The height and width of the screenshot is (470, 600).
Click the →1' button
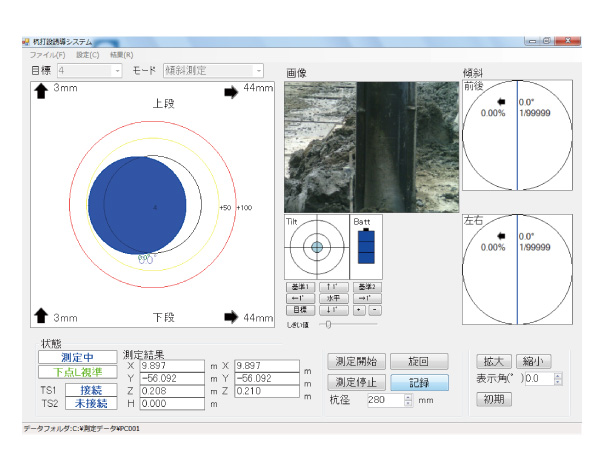click(x=367, y=299)
